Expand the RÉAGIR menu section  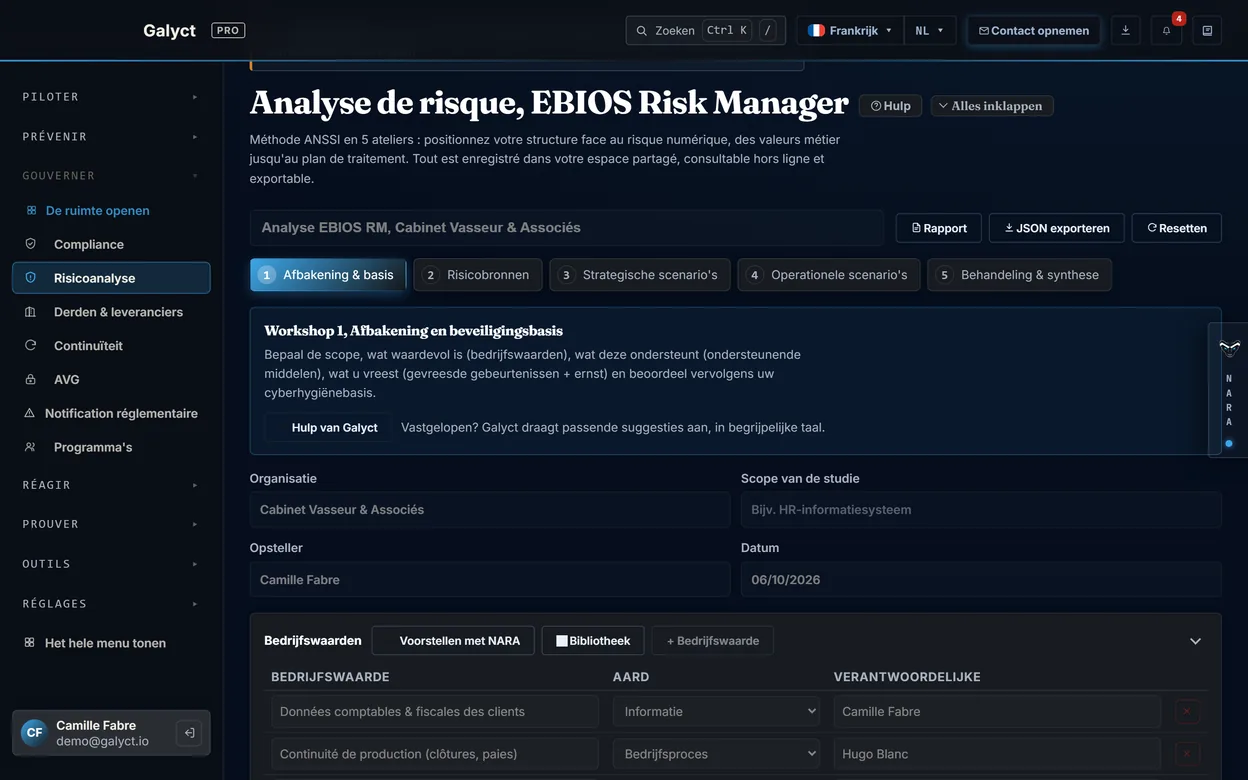pos(110,485)
